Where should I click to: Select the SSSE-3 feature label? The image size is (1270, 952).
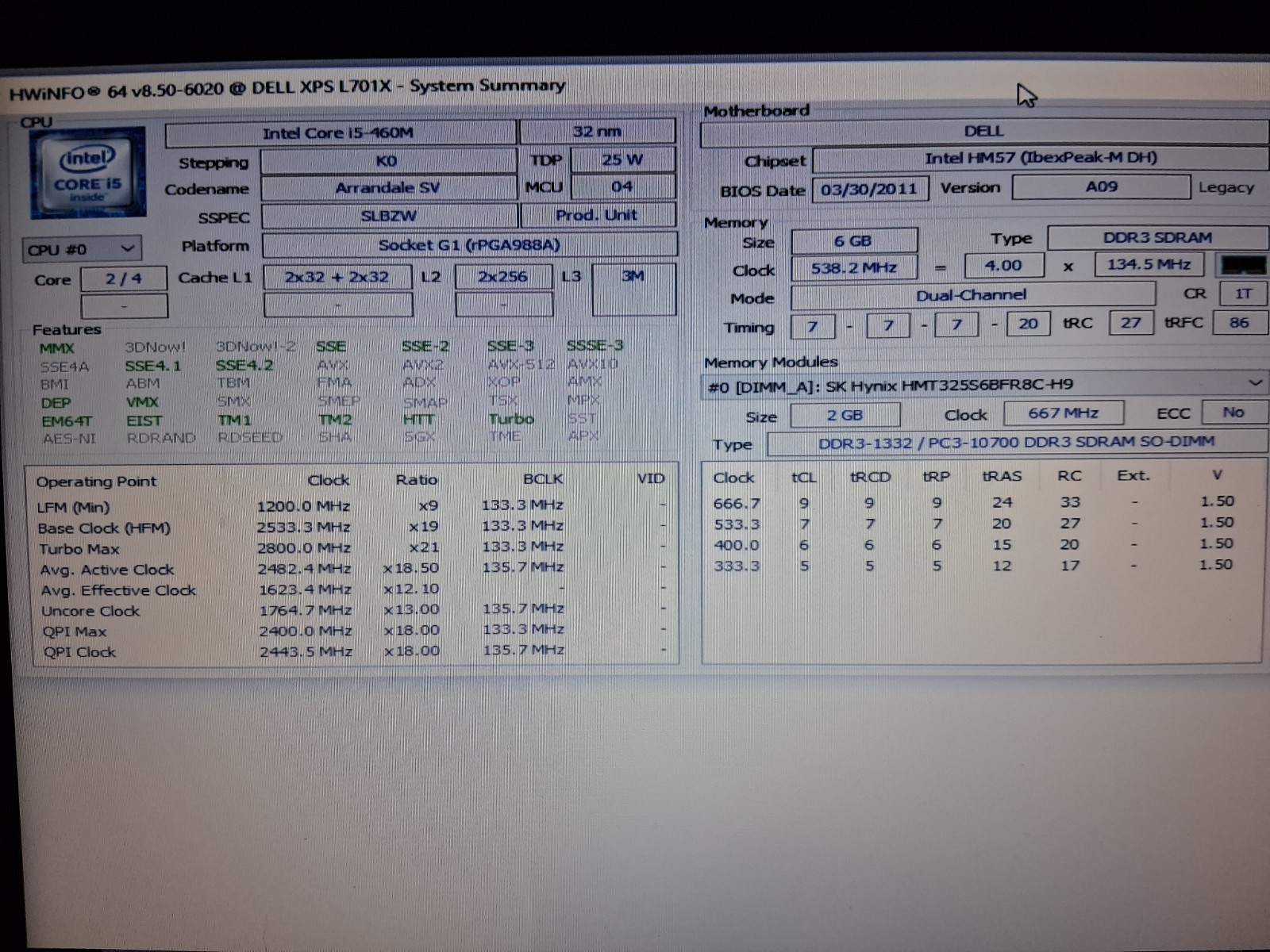595,345
